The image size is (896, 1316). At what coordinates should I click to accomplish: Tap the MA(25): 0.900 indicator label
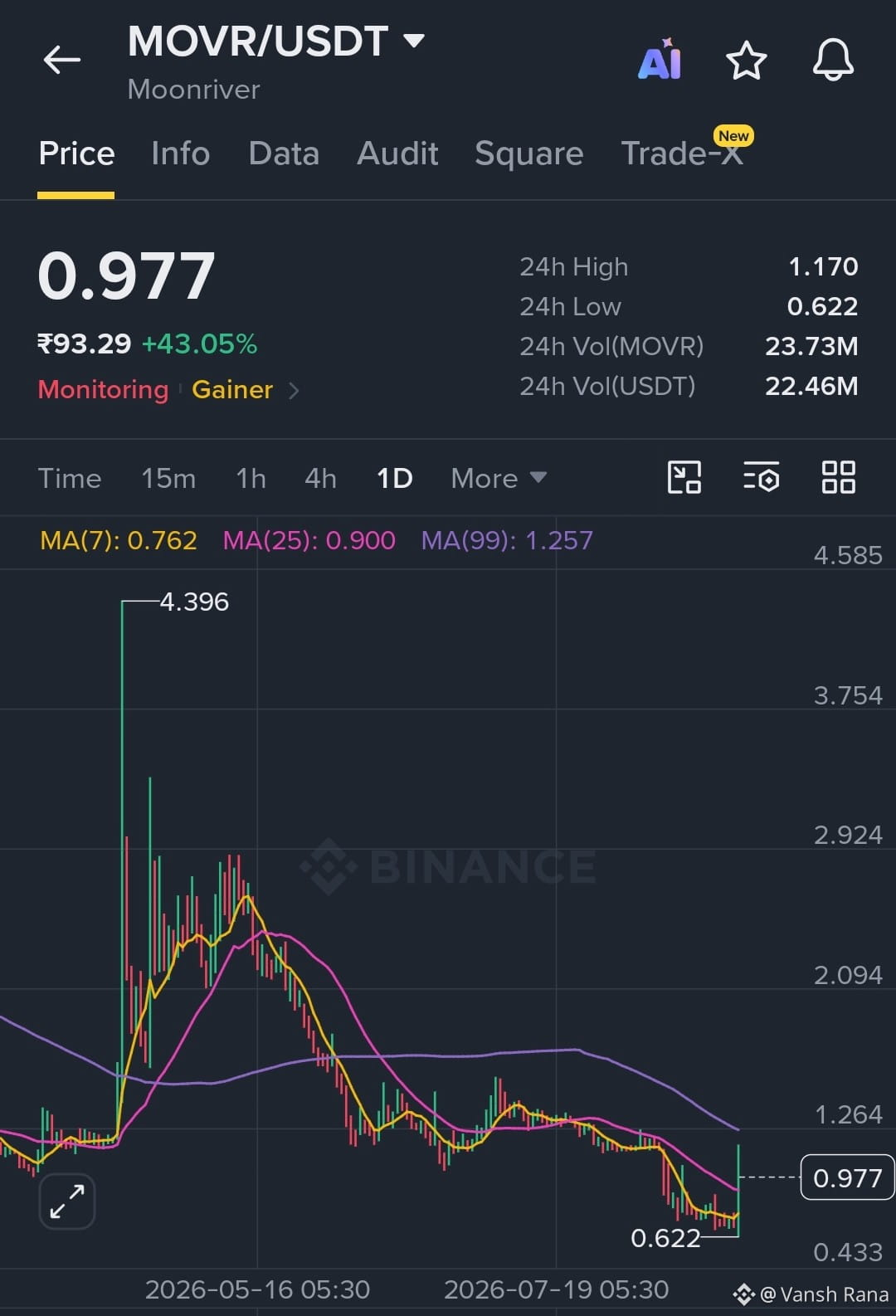click(x=309, y=541)
